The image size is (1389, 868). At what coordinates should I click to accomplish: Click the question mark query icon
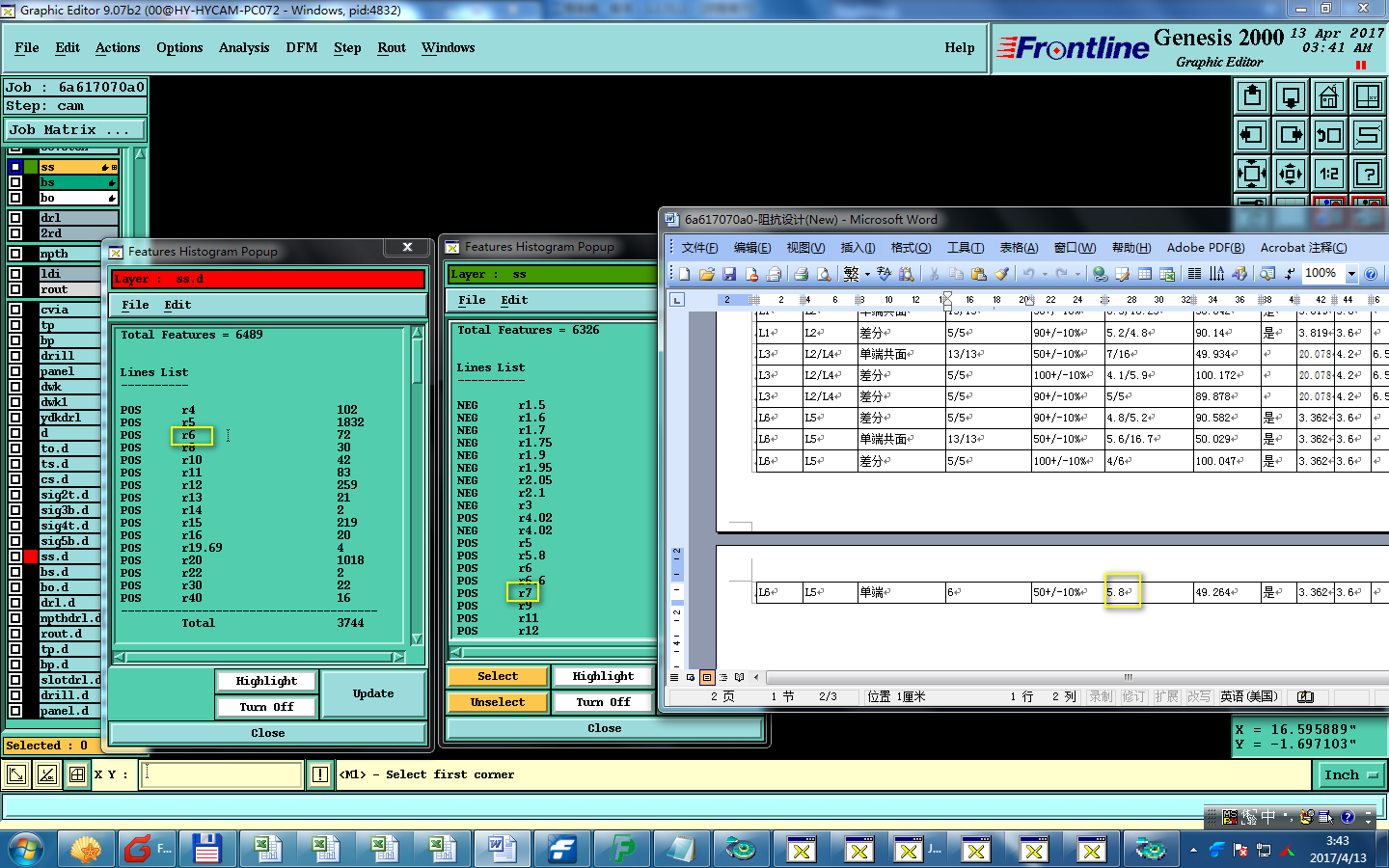1368,174
